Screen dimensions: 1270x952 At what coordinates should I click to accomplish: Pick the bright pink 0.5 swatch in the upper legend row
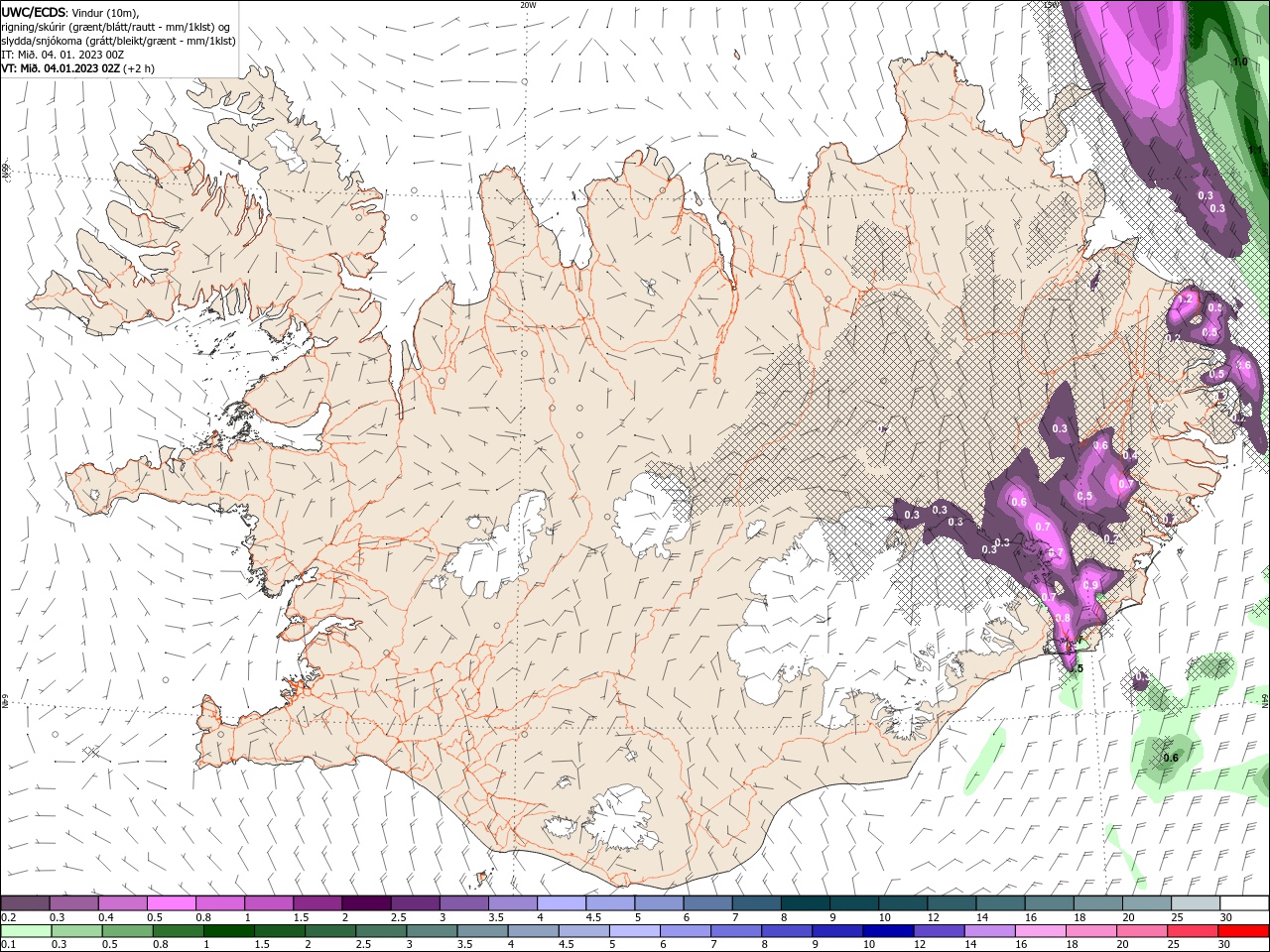171,903
